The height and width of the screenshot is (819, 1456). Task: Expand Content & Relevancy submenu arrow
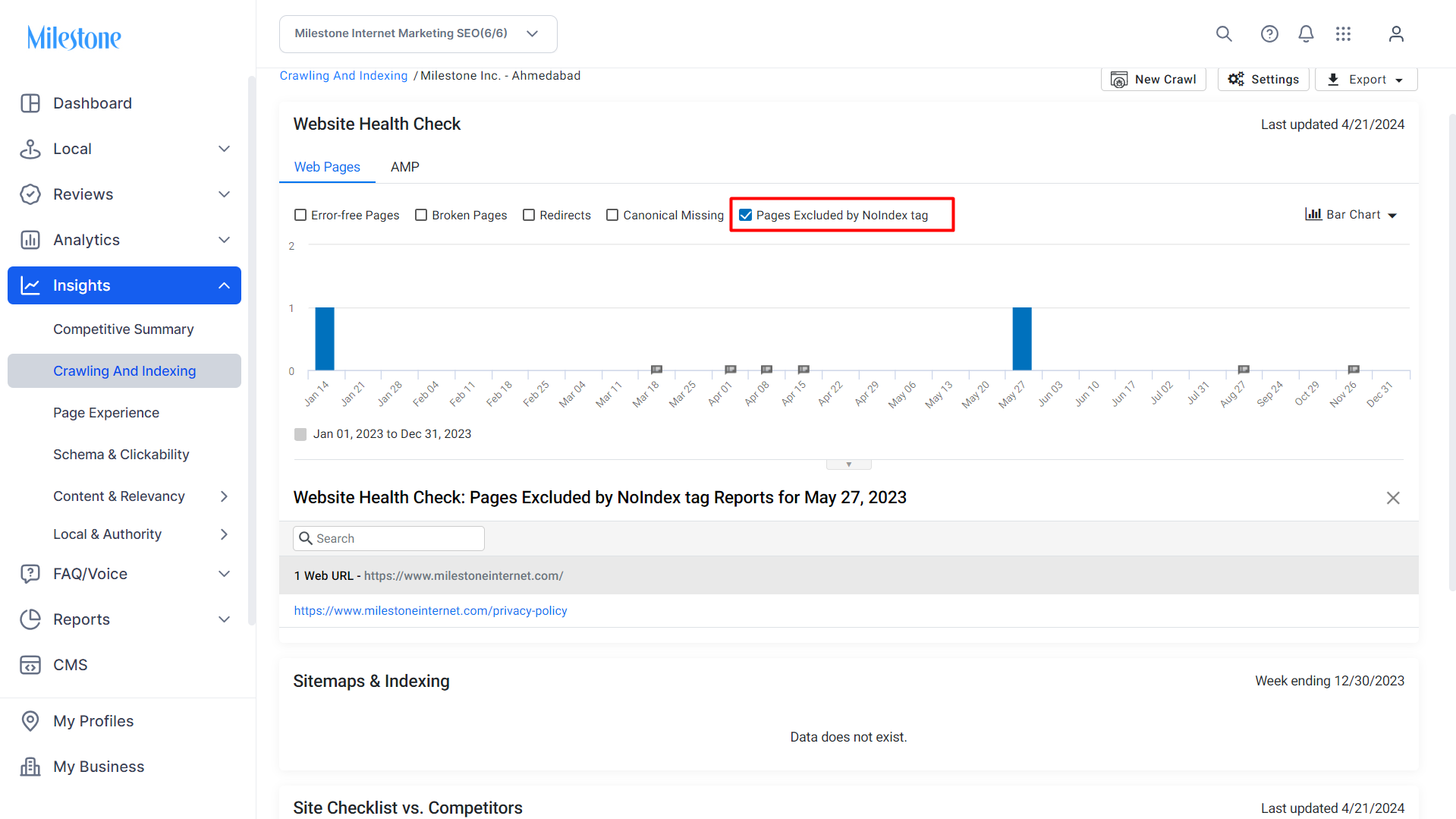point(224,496)
